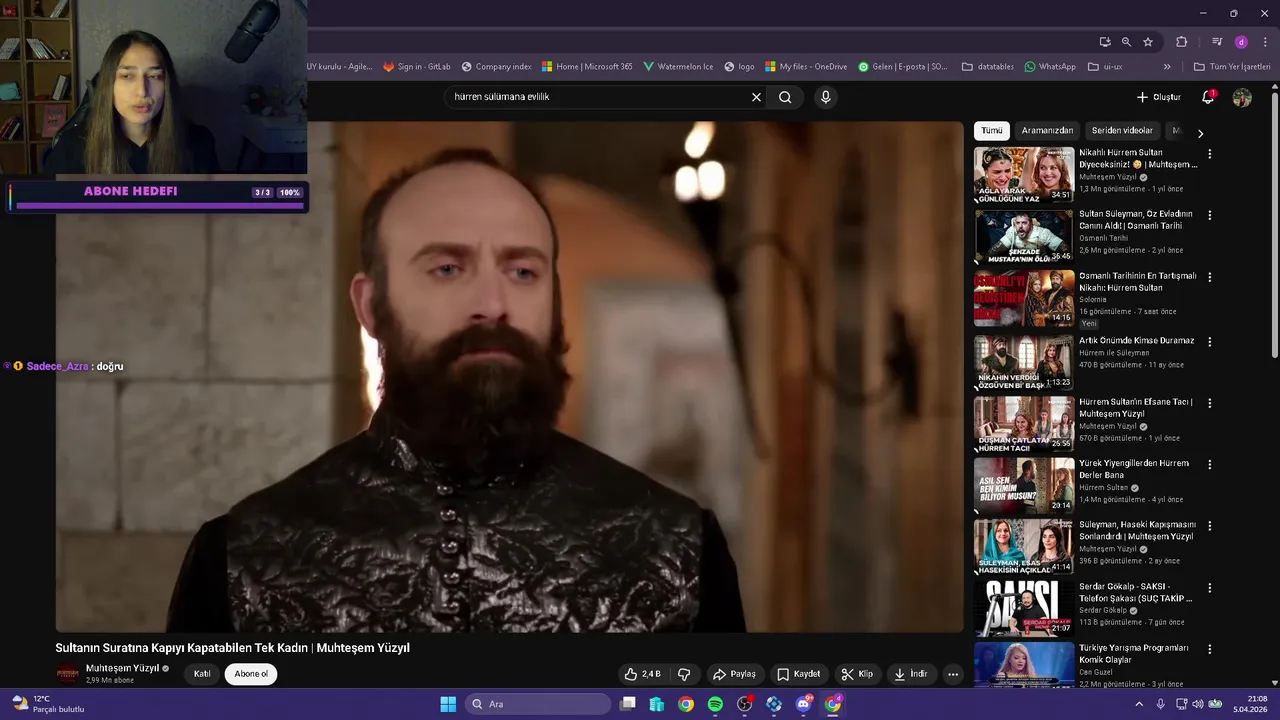Subscribe with Abone ol button
1280x720 pixels.
[251, 674]
